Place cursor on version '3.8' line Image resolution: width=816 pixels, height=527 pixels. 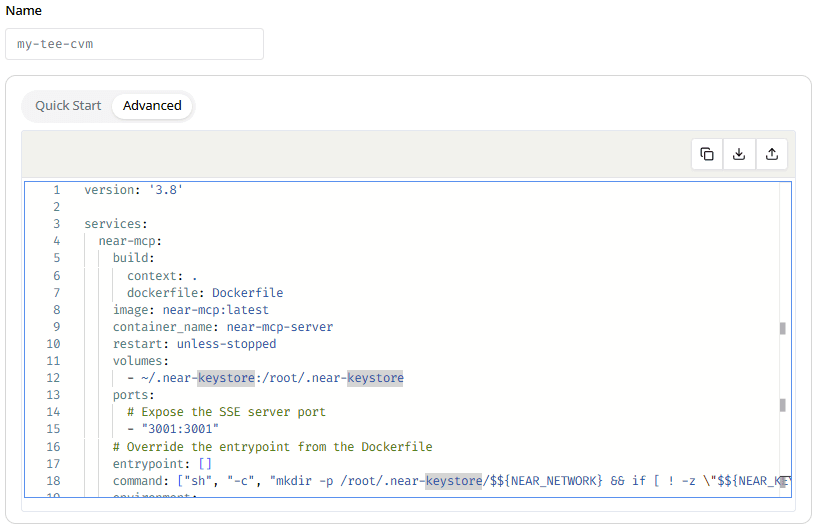click(133, 190)
